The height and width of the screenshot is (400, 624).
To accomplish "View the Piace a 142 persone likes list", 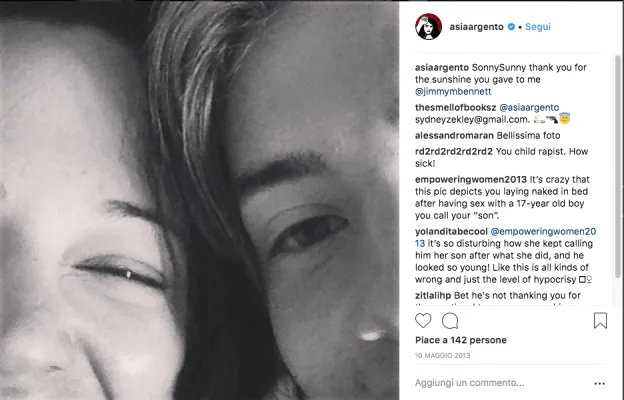I will pos(461,340).
